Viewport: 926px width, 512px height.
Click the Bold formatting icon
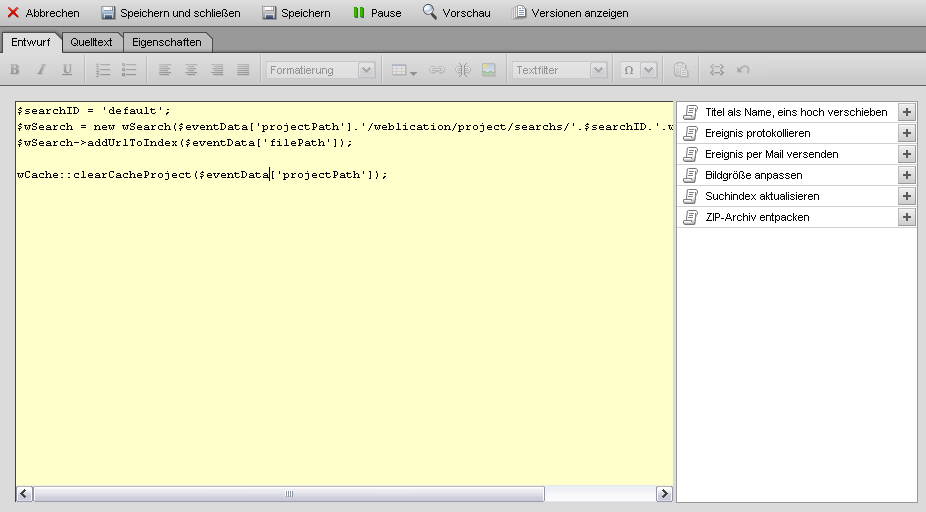tap(15, 70)
